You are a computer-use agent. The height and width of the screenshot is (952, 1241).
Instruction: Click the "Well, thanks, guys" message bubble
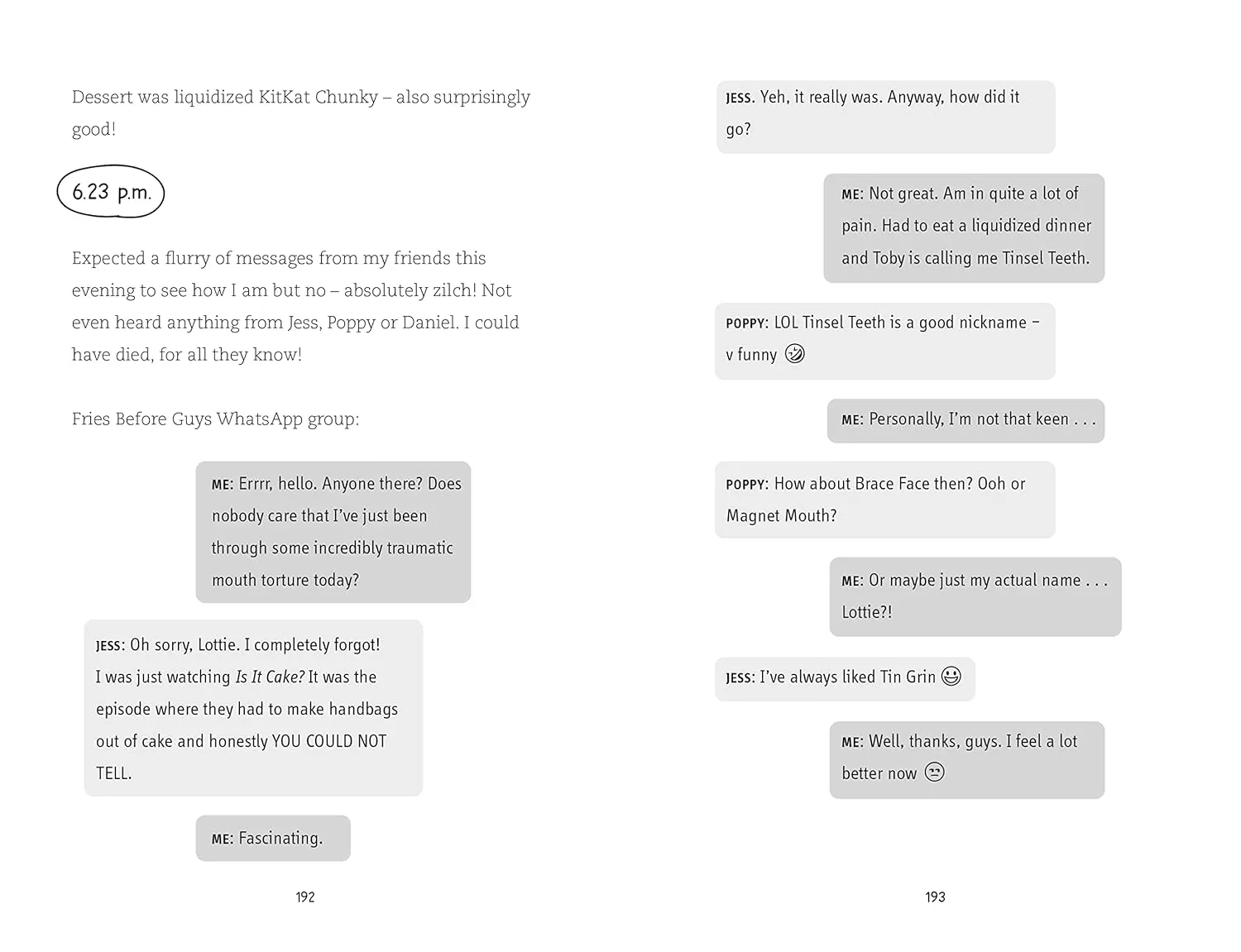(966, 758)
